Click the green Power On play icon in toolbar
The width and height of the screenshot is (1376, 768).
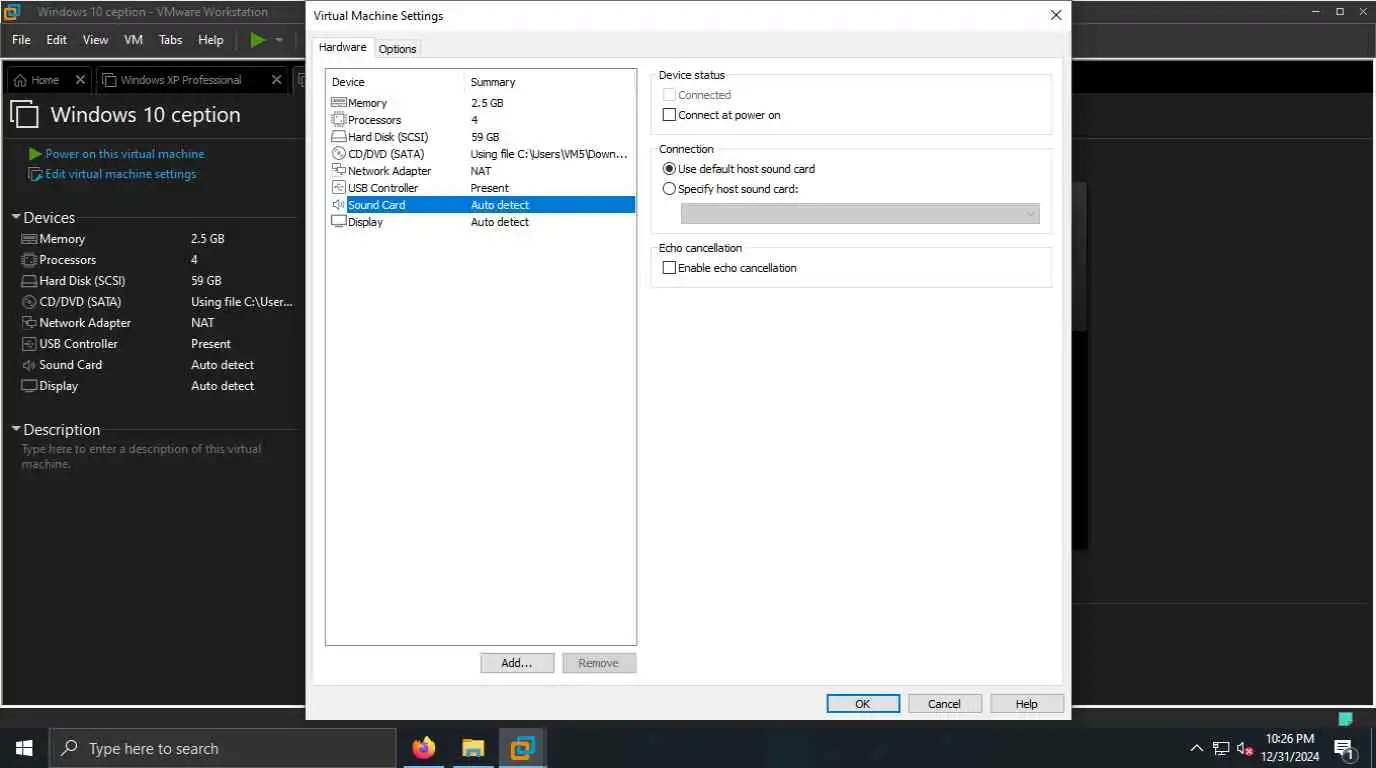pos(258,40)
